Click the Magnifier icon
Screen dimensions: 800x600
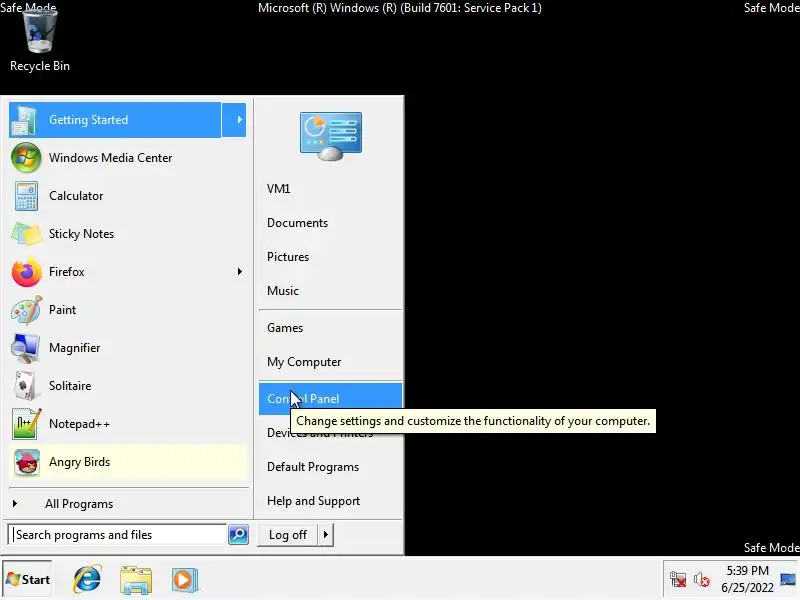point(25,348)
